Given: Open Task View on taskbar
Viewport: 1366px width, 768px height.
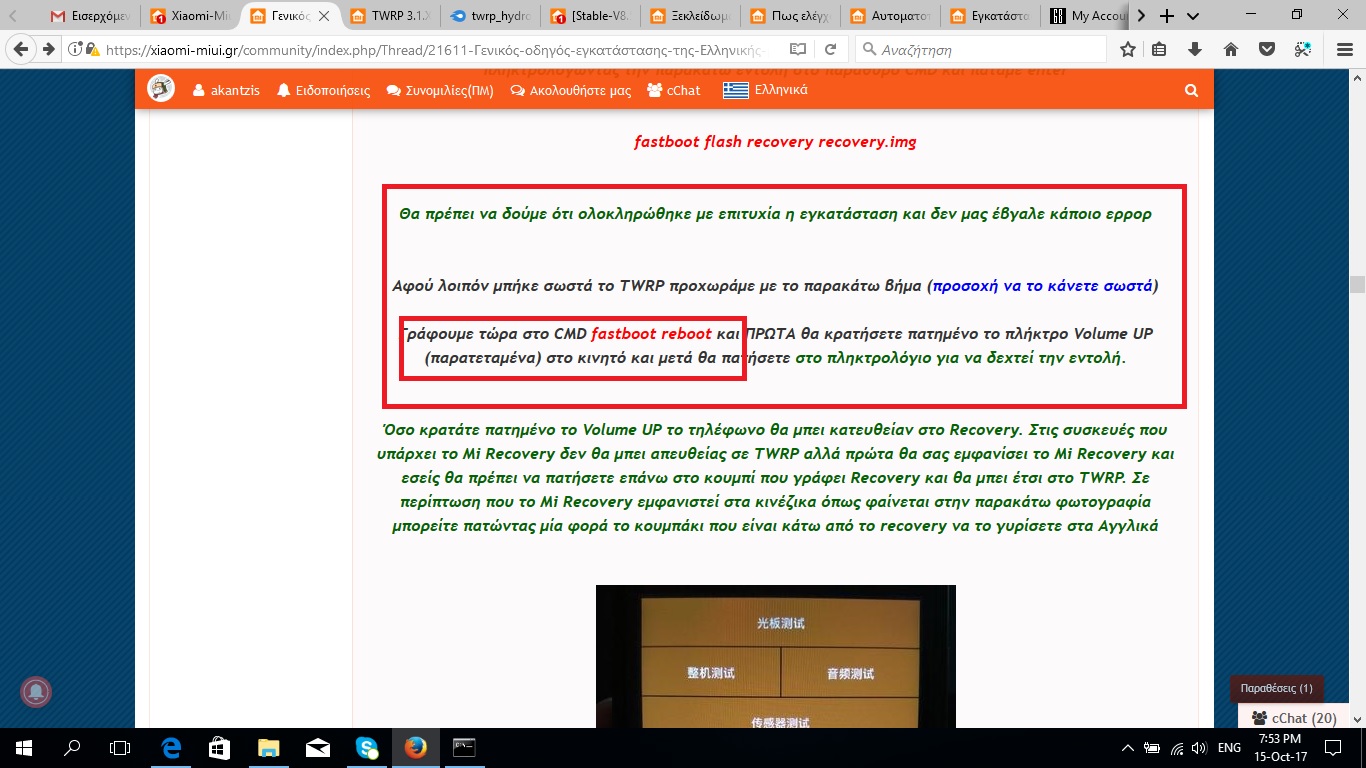Looking at the screenshot, I should 120,748.
